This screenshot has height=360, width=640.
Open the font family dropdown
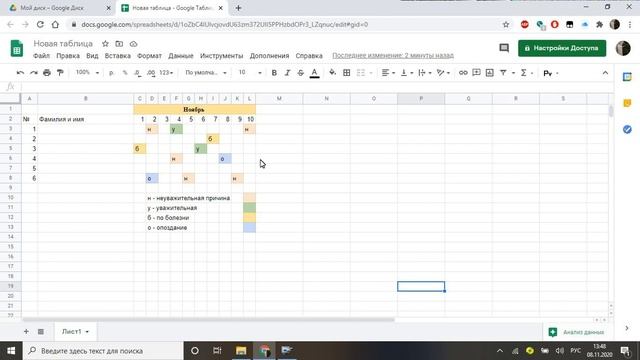pyautogui.click(x=206, y=73)
